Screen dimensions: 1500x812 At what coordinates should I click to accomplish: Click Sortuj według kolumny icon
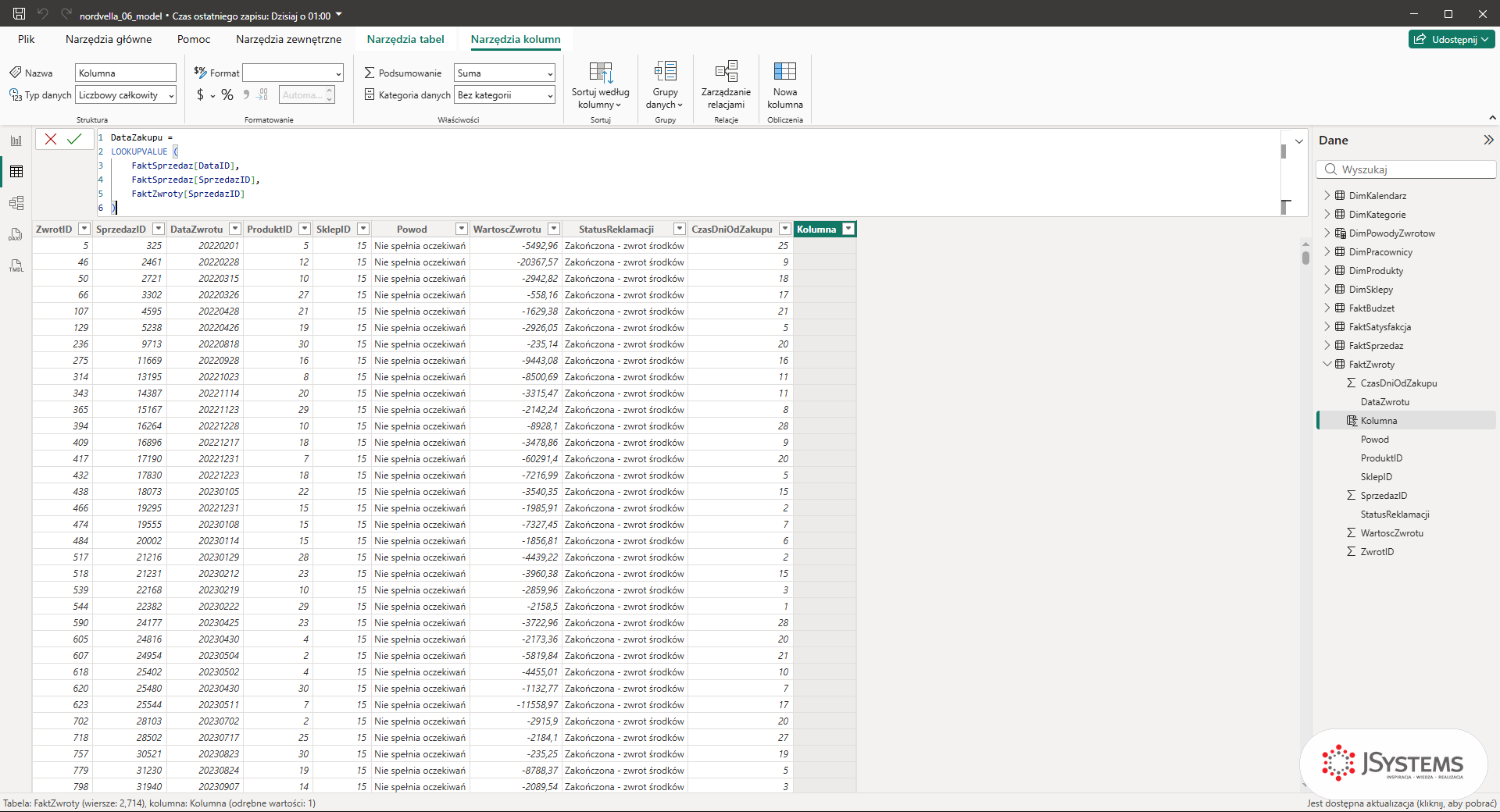[600, 72]
